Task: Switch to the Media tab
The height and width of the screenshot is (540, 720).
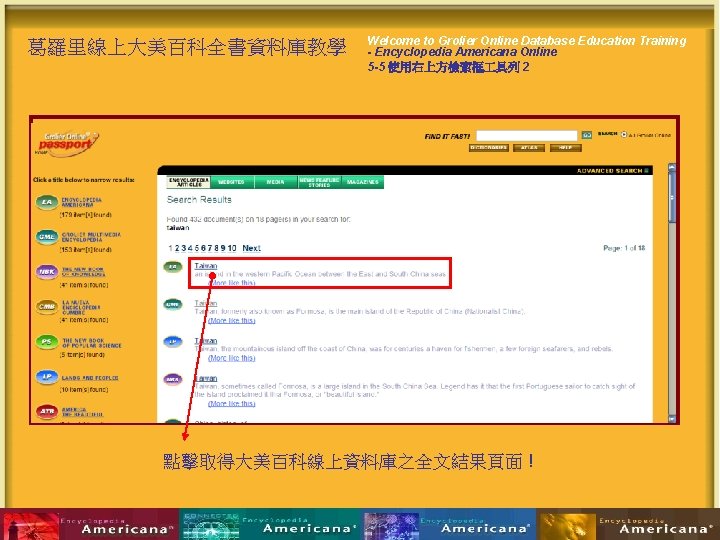Action: [276, 182]
